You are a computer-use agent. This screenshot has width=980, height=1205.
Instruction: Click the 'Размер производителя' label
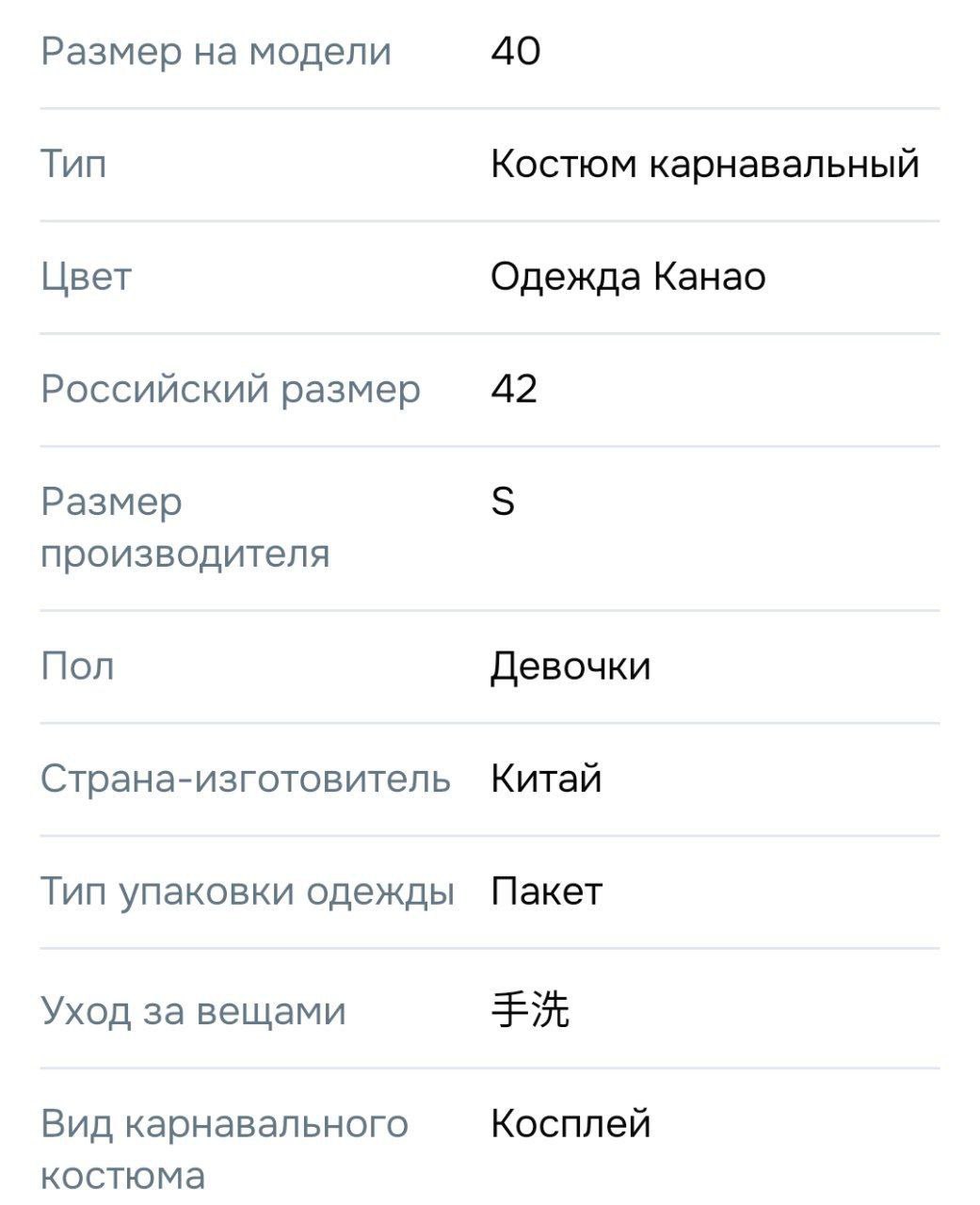(x=185, y=527)
